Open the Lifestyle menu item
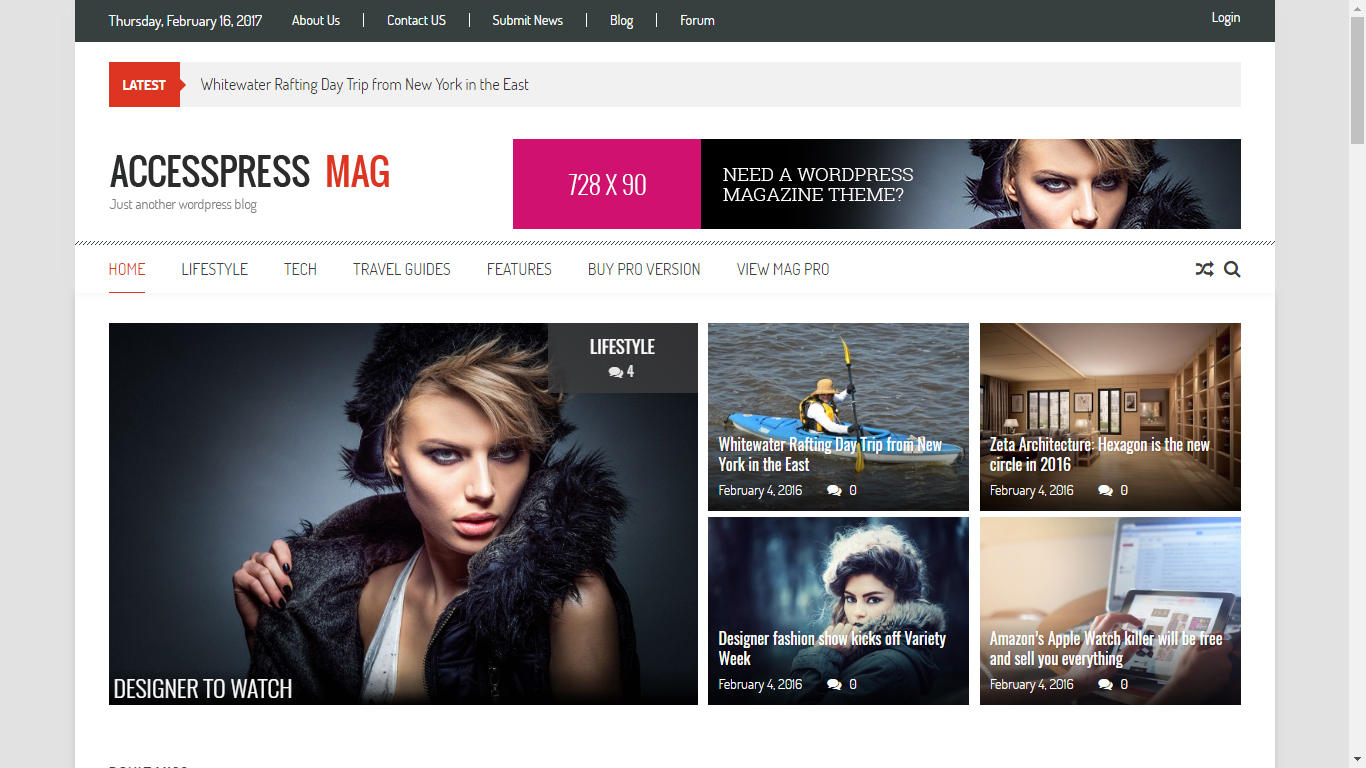This screenshot has width=1366, height=768. (214, 269)
